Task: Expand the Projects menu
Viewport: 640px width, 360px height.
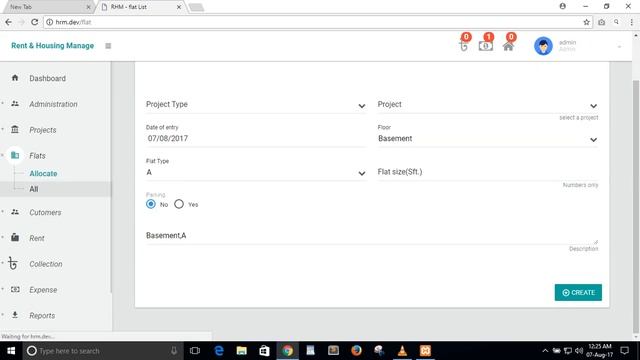Action: (x=43, y=130)
